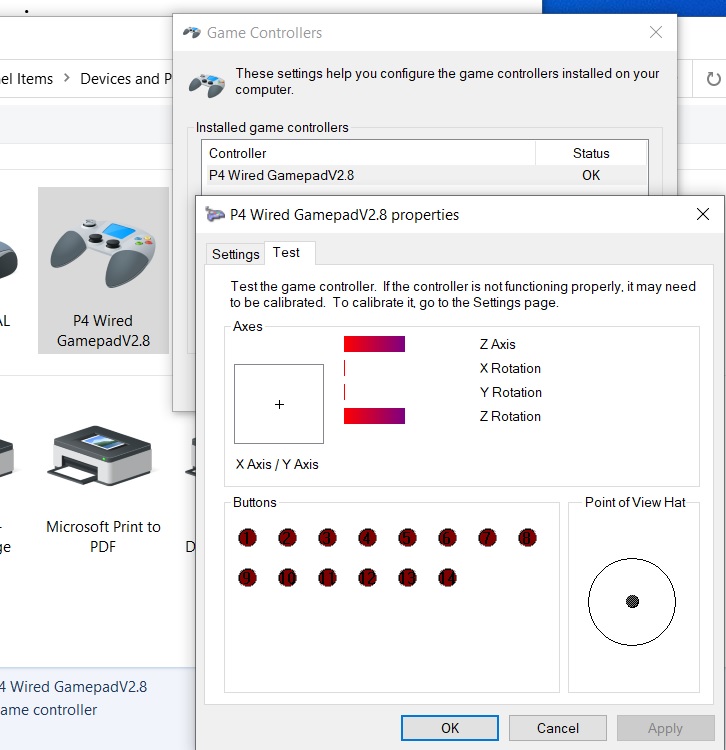Click Y Rotation label
Viewport: 726px width, 750px height.
pos(510,392)
